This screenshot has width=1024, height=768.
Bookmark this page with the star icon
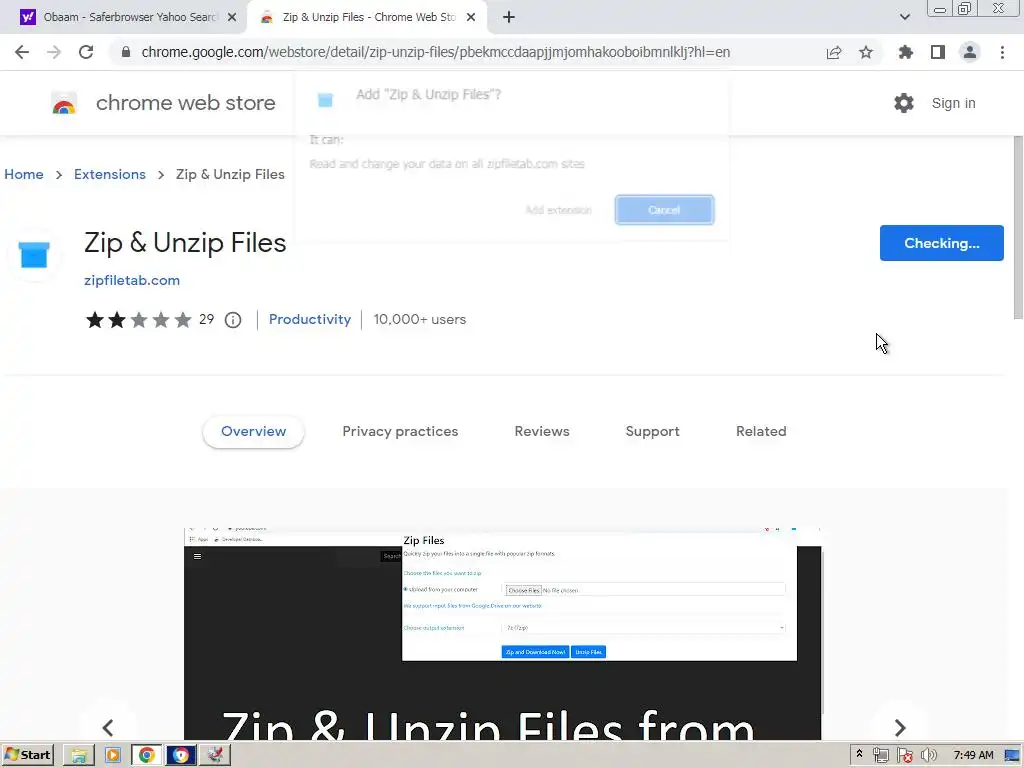click(866, 52)
